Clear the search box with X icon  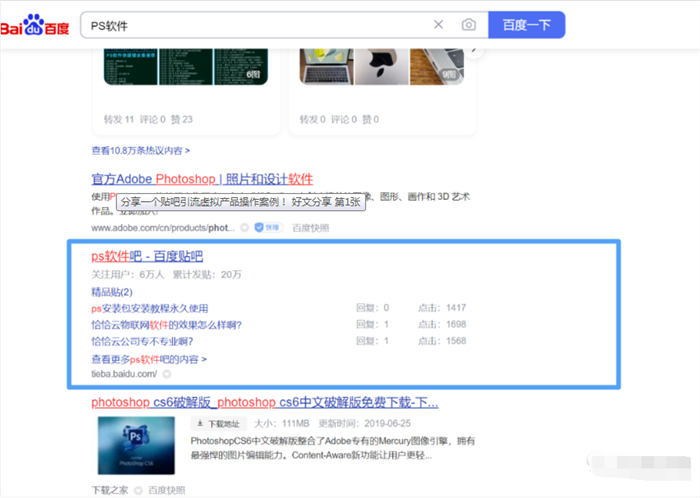click(x=438, y=25)
